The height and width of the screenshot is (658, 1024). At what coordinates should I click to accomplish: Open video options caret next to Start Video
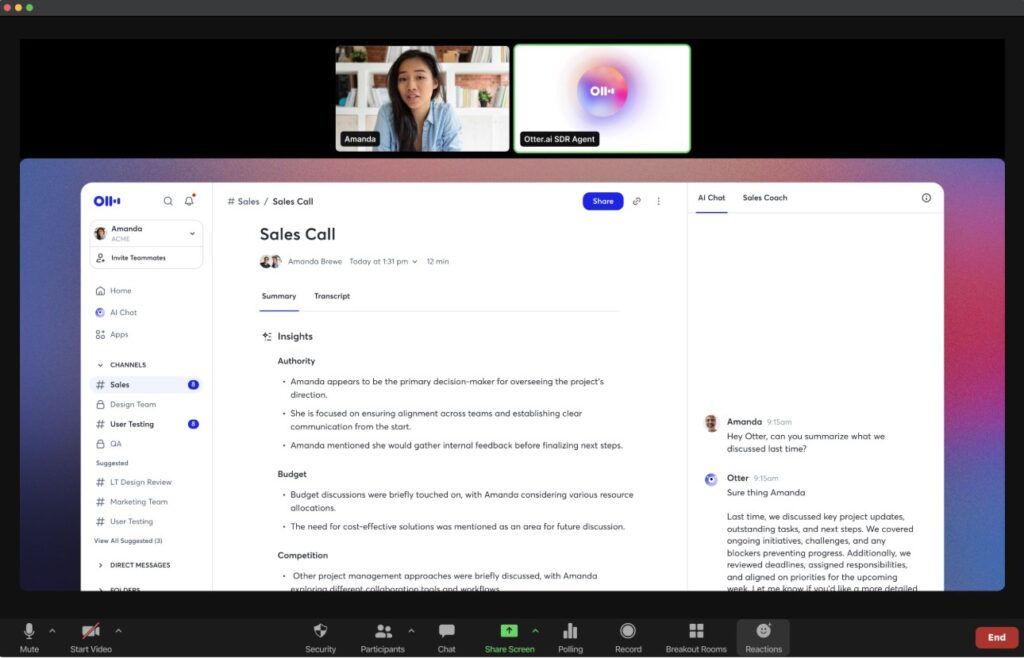pyautogui.click(x=118, y=631)
